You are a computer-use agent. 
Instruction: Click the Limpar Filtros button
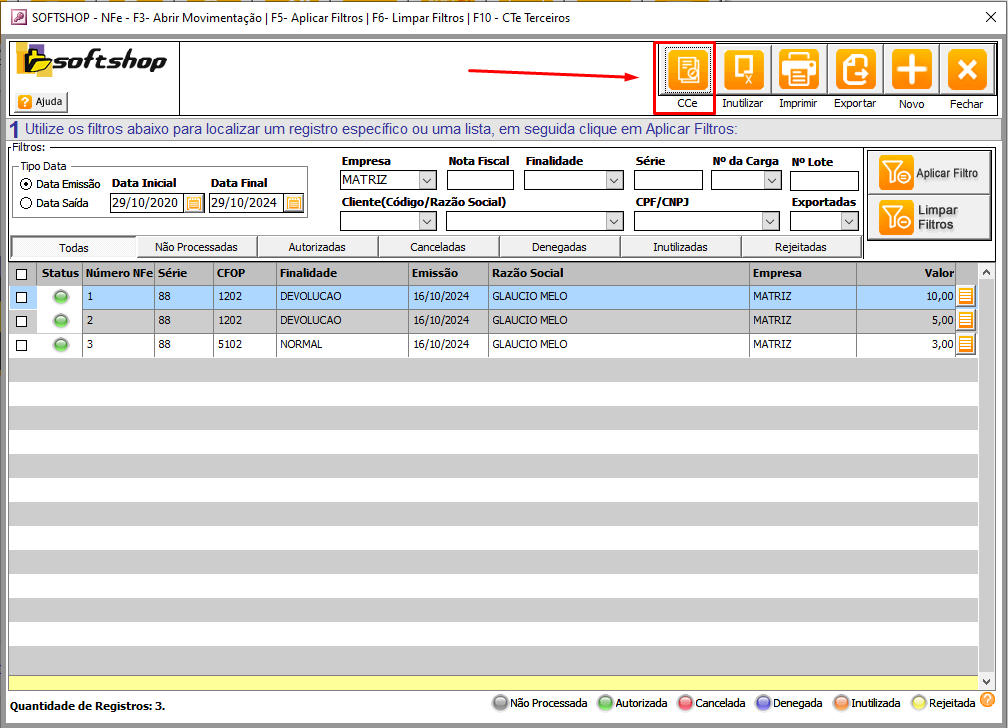click(929, 217)
